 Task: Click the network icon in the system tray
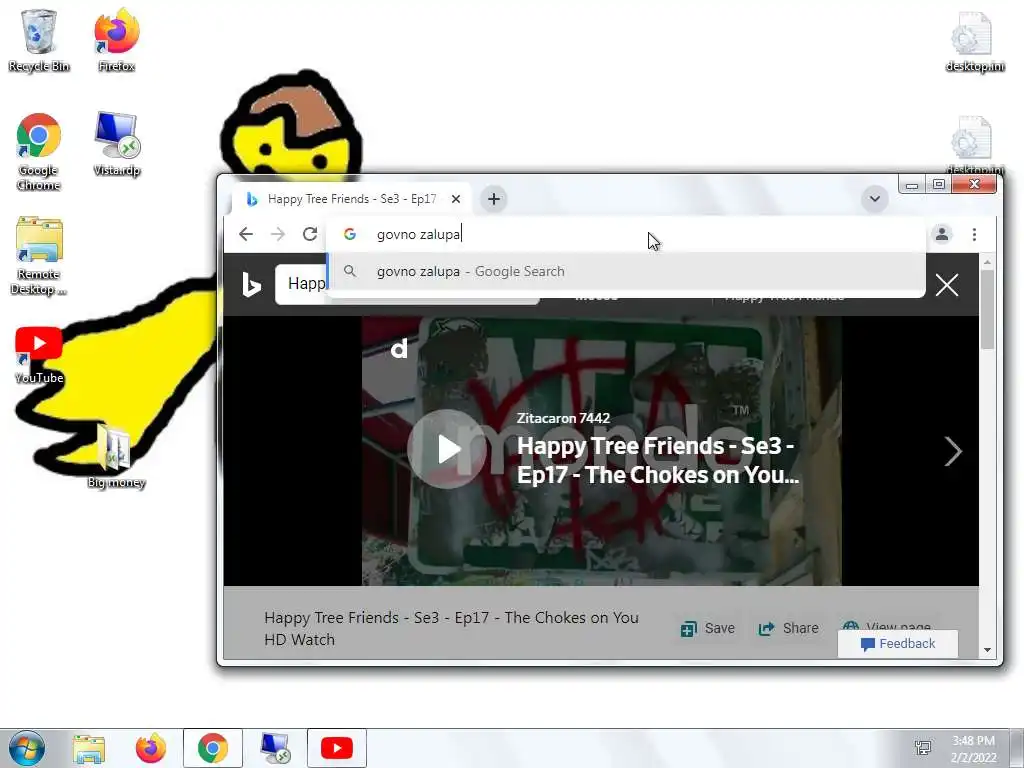923,748
